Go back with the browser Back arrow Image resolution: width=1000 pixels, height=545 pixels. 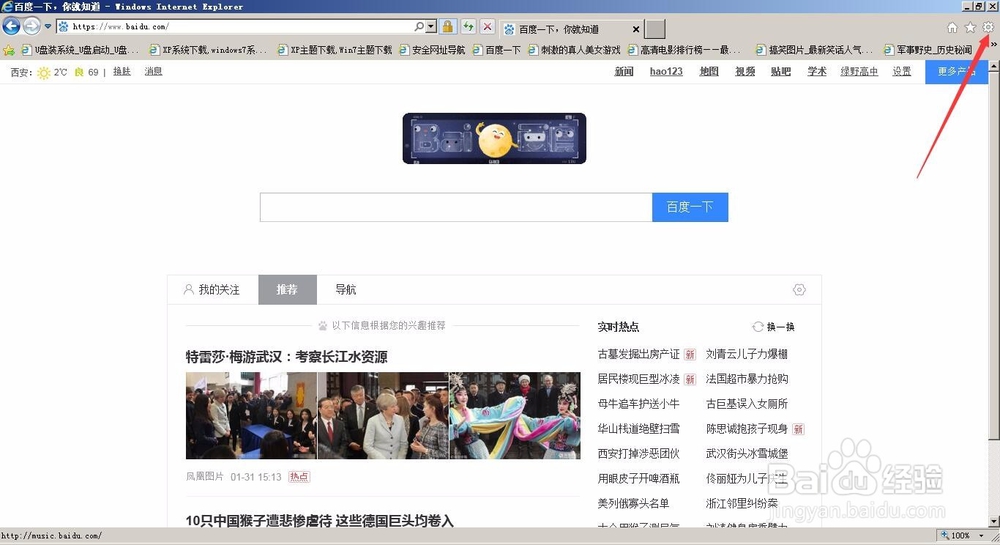[11, 26]
